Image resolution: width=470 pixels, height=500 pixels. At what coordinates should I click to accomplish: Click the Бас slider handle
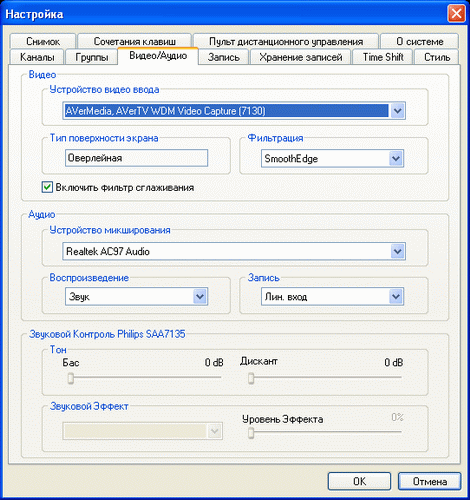tap(70, 378)
